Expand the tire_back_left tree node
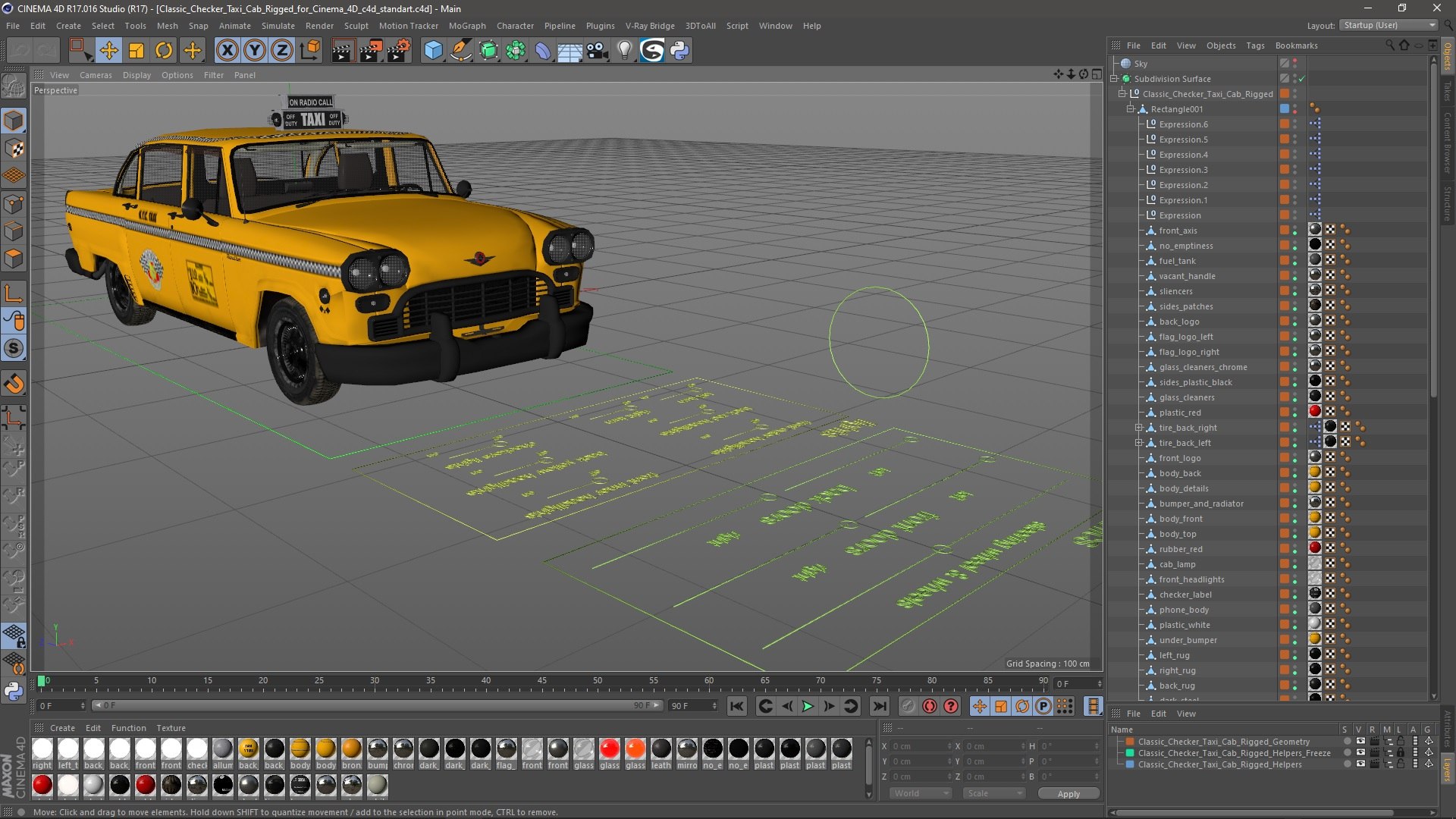The width and height of the screenshot is (1456, 819). coord(1139,443)
